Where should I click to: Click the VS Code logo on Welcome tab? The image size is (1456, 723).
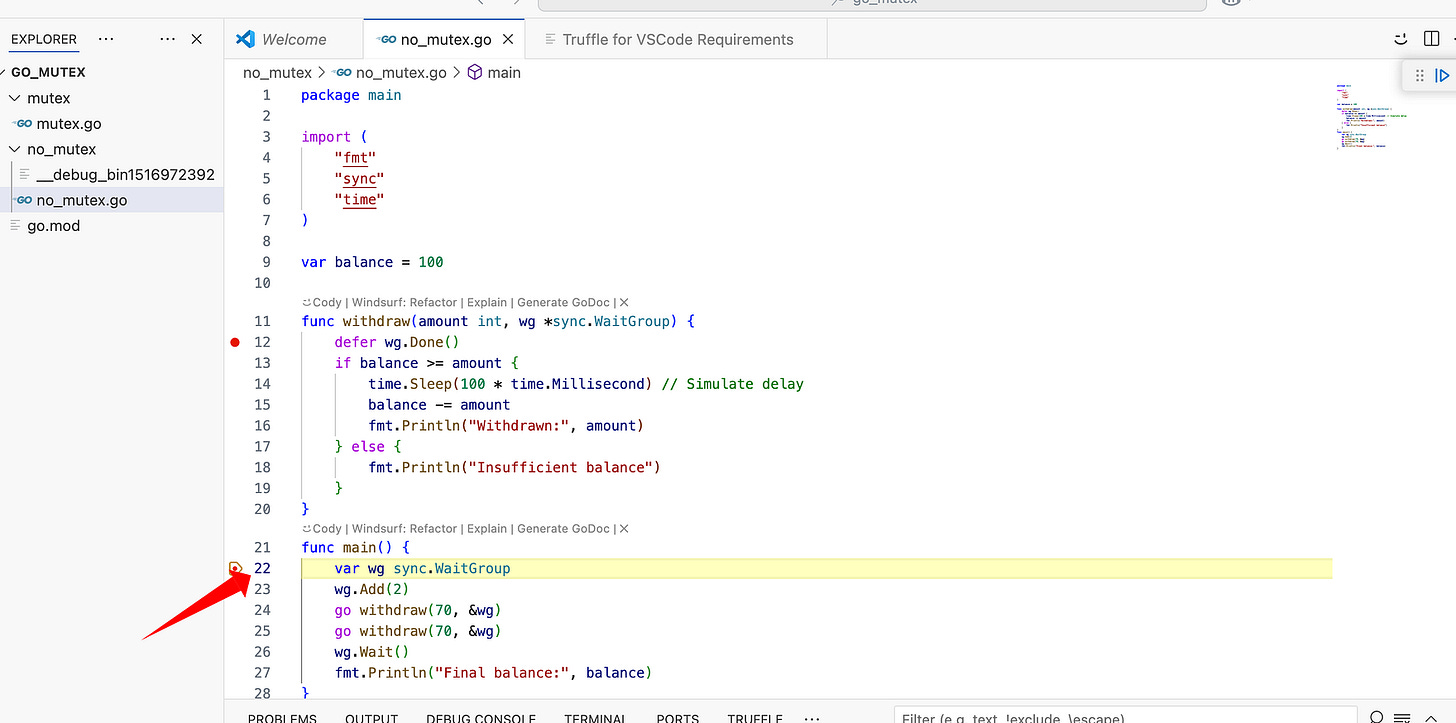point(245,39)
